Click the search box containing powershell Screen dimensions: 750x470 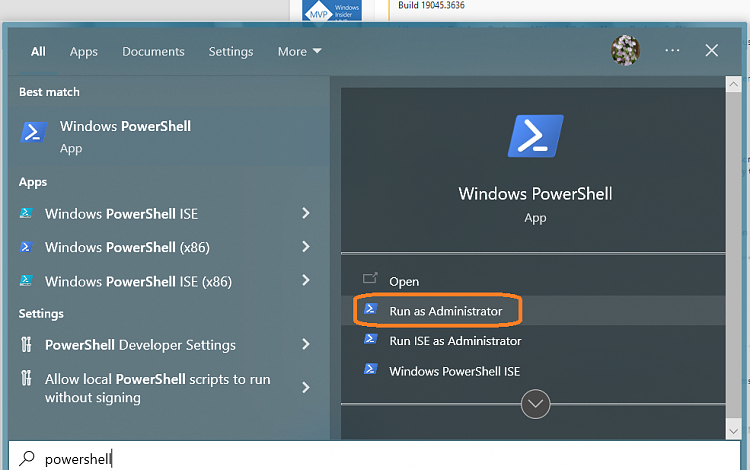coord(375,458)
